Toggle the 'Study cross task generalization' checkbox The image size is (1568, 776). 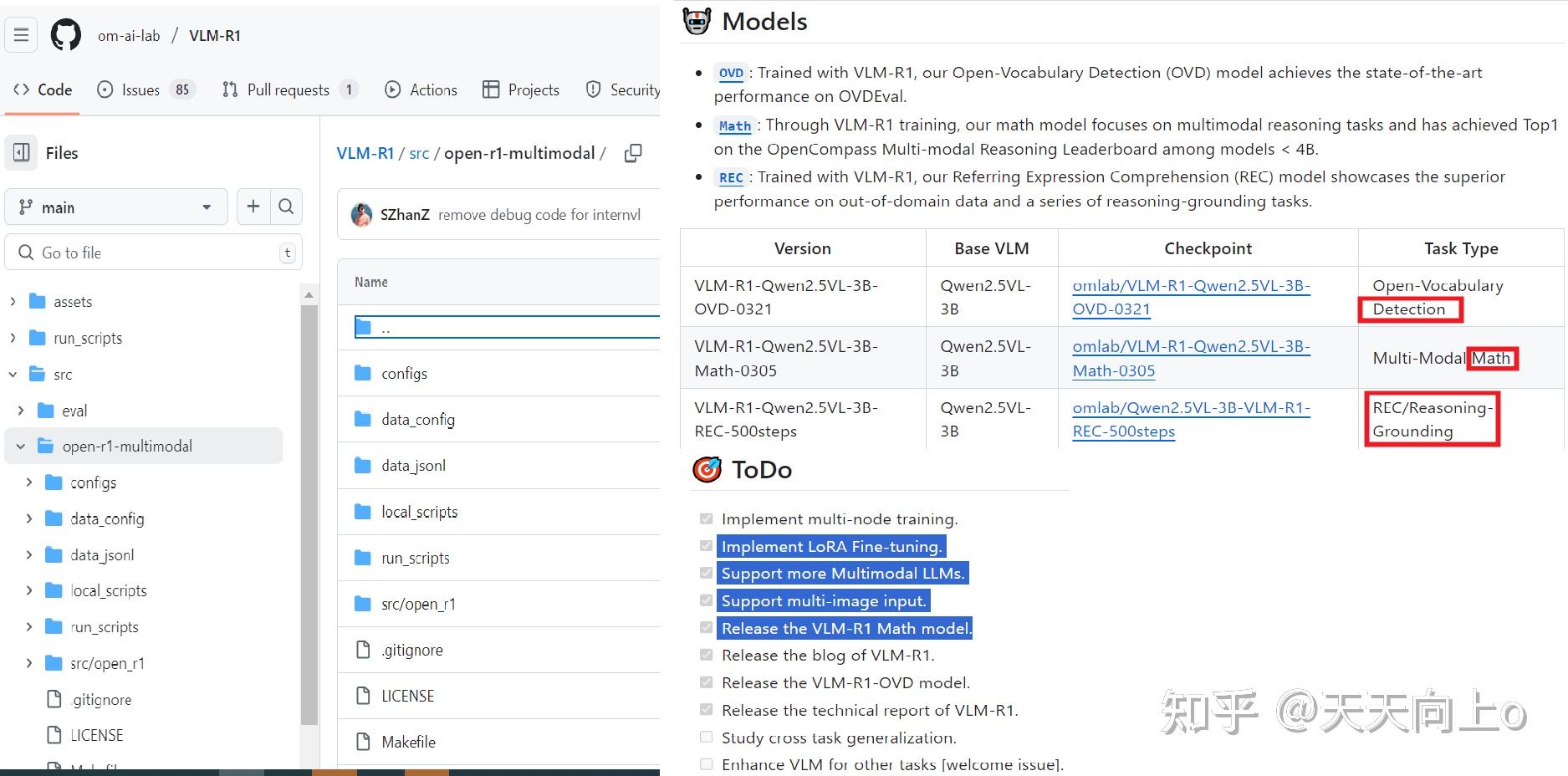point(707,738)
